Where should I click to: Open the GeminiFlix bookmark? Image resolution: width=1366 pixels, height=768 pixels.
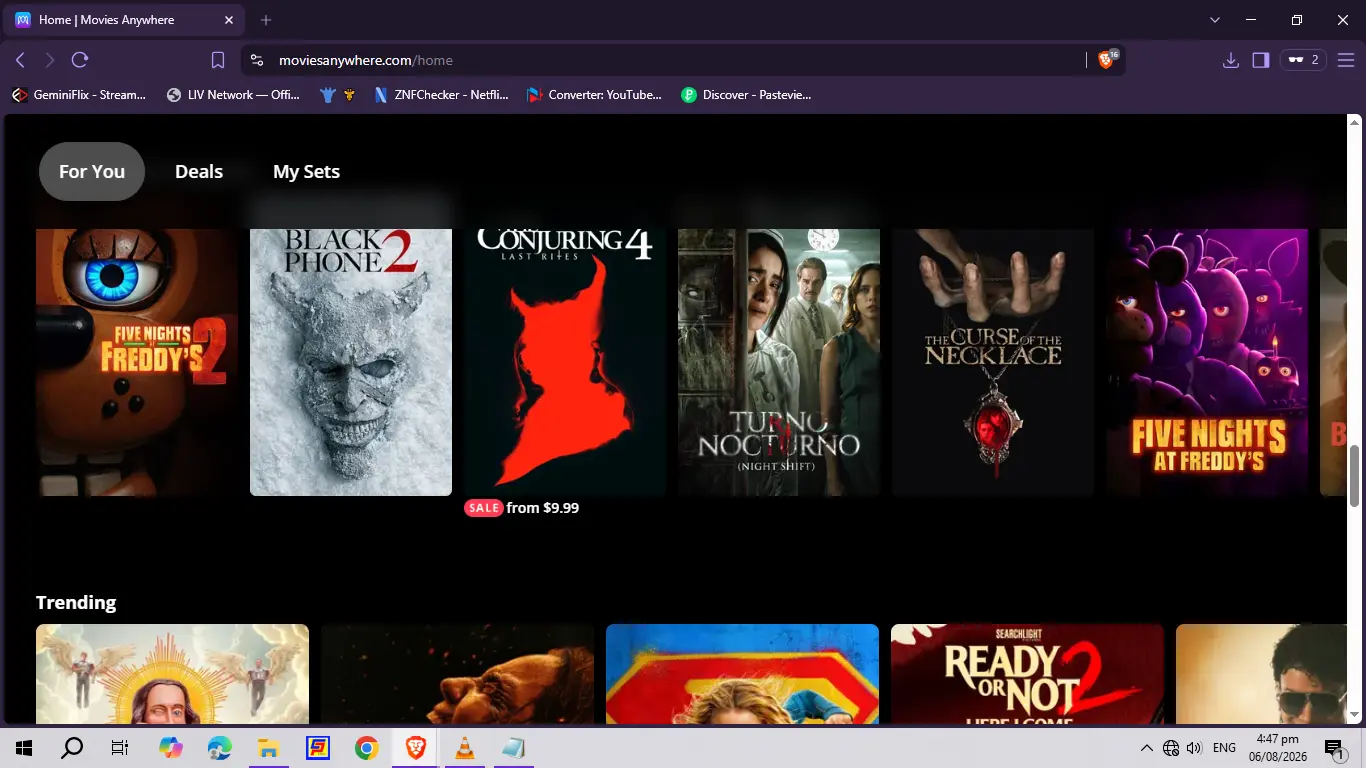(78, 95)
